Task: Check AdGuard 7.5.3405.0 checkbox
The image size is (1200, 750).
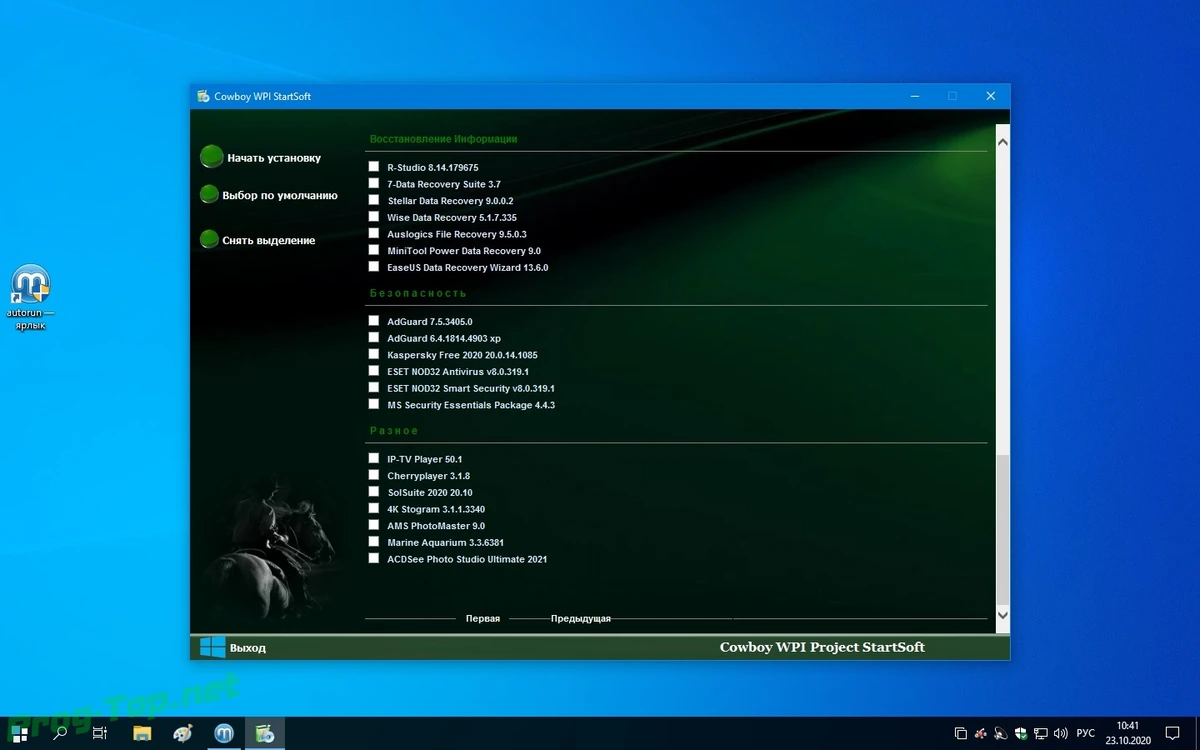Action: pos(374,321)
